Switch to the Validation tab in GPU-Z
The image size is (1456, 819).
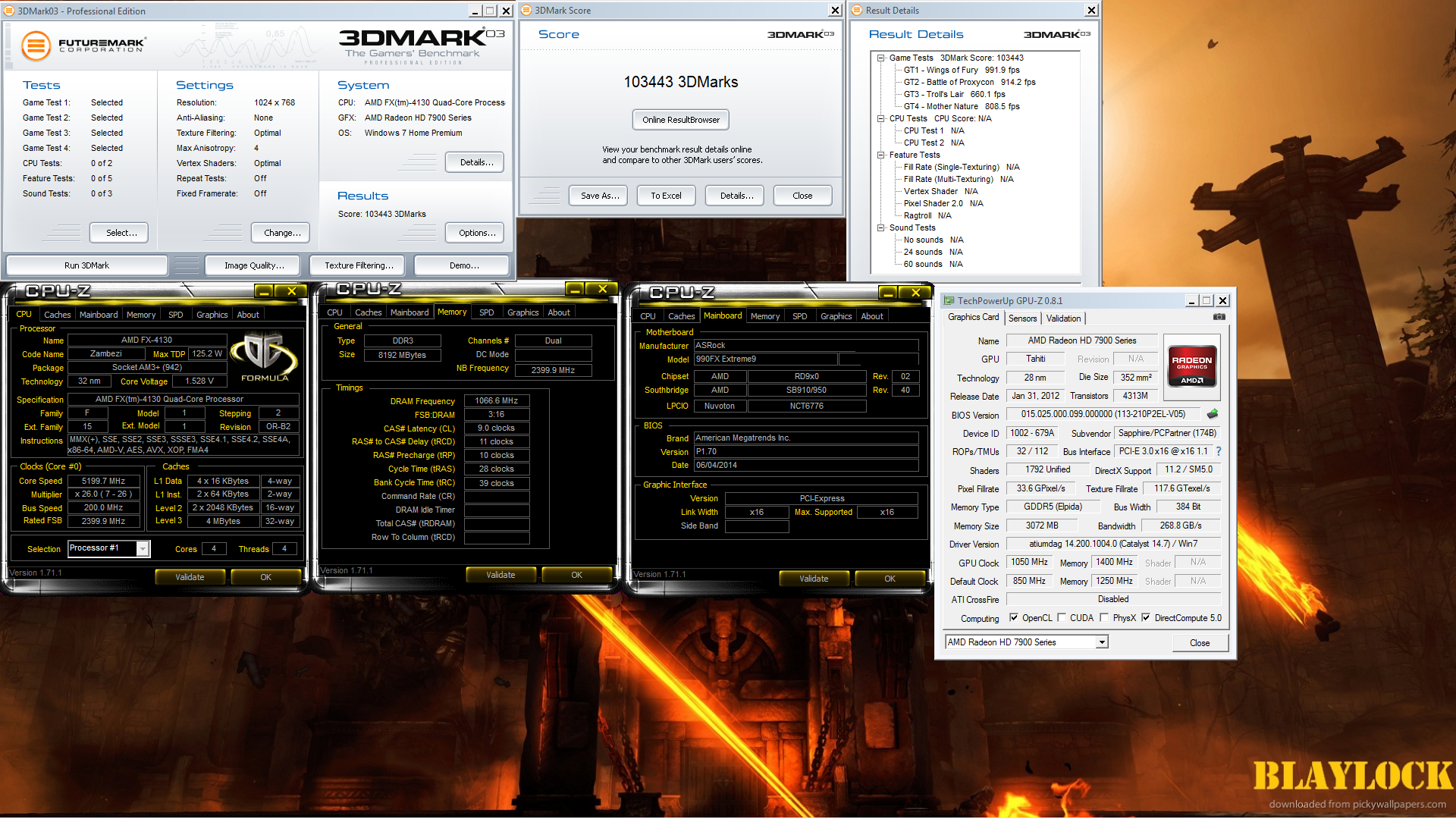pos(1063,318)
